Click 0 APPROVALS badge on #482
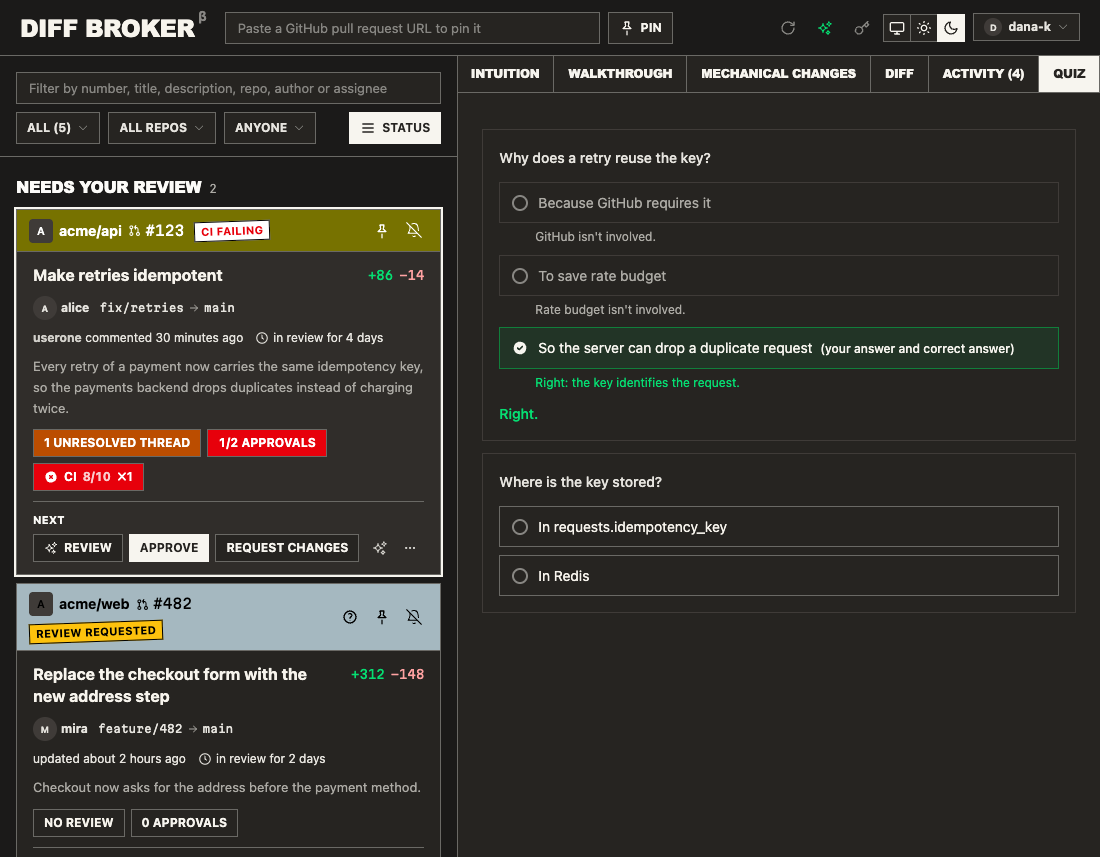Image resolution: width=1100 pixels, height=857 pixels. [x=185, y=823]
